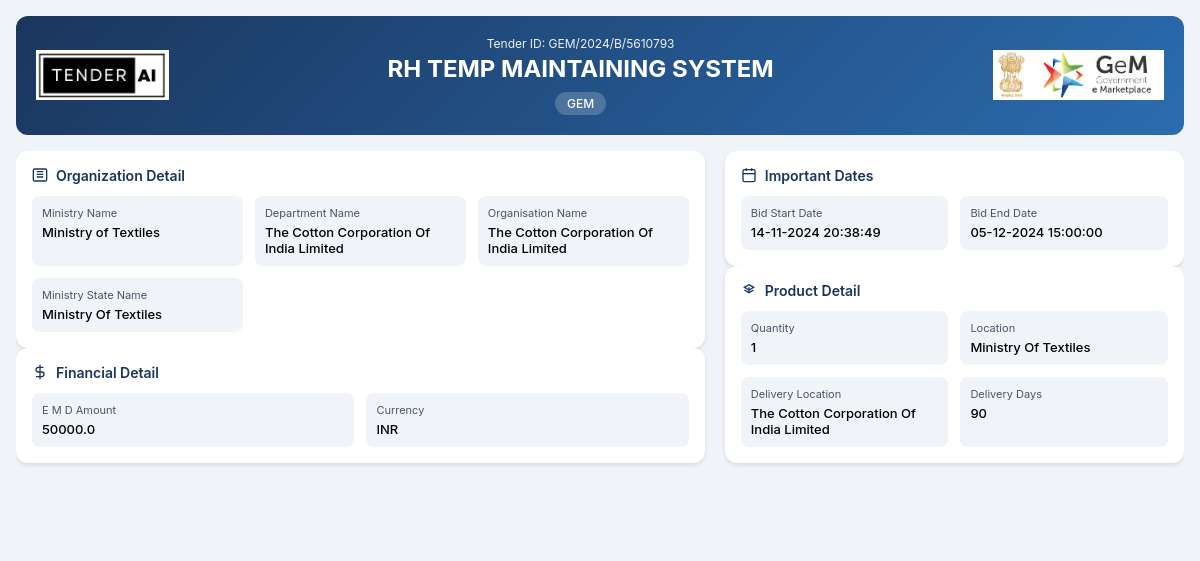Screen dimensions: 1200x561
Task: Click the Bid End Date label
Action: [1004, 213]
